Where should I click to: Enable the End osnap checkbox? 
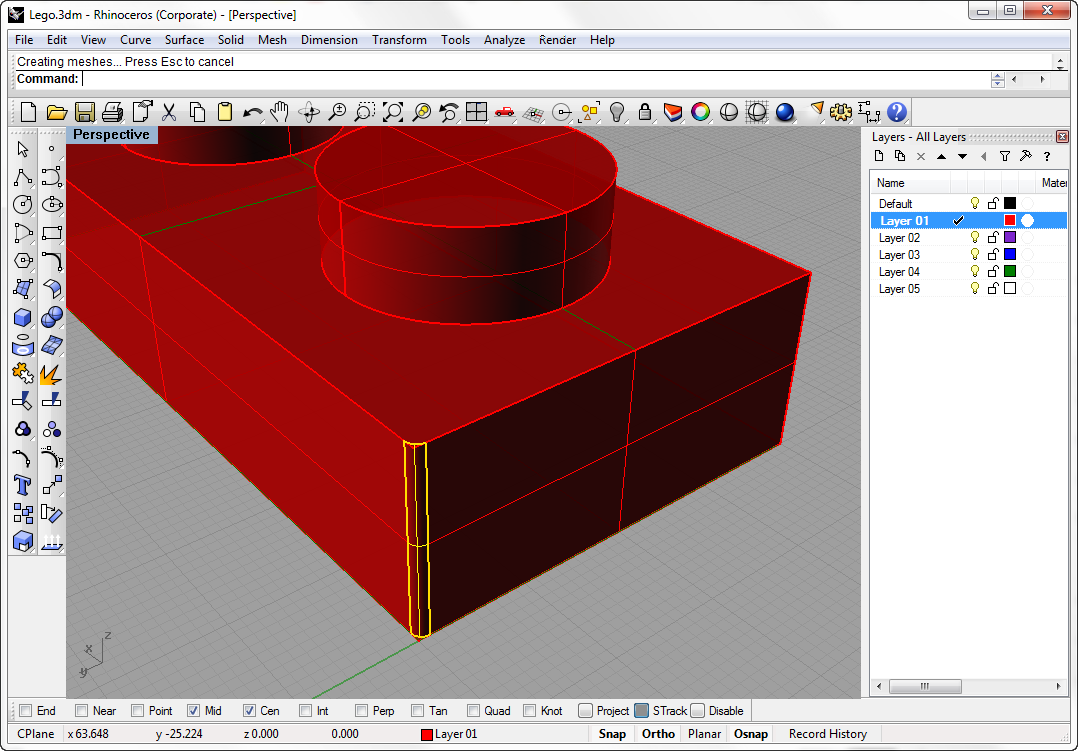[x=26, y=710]
